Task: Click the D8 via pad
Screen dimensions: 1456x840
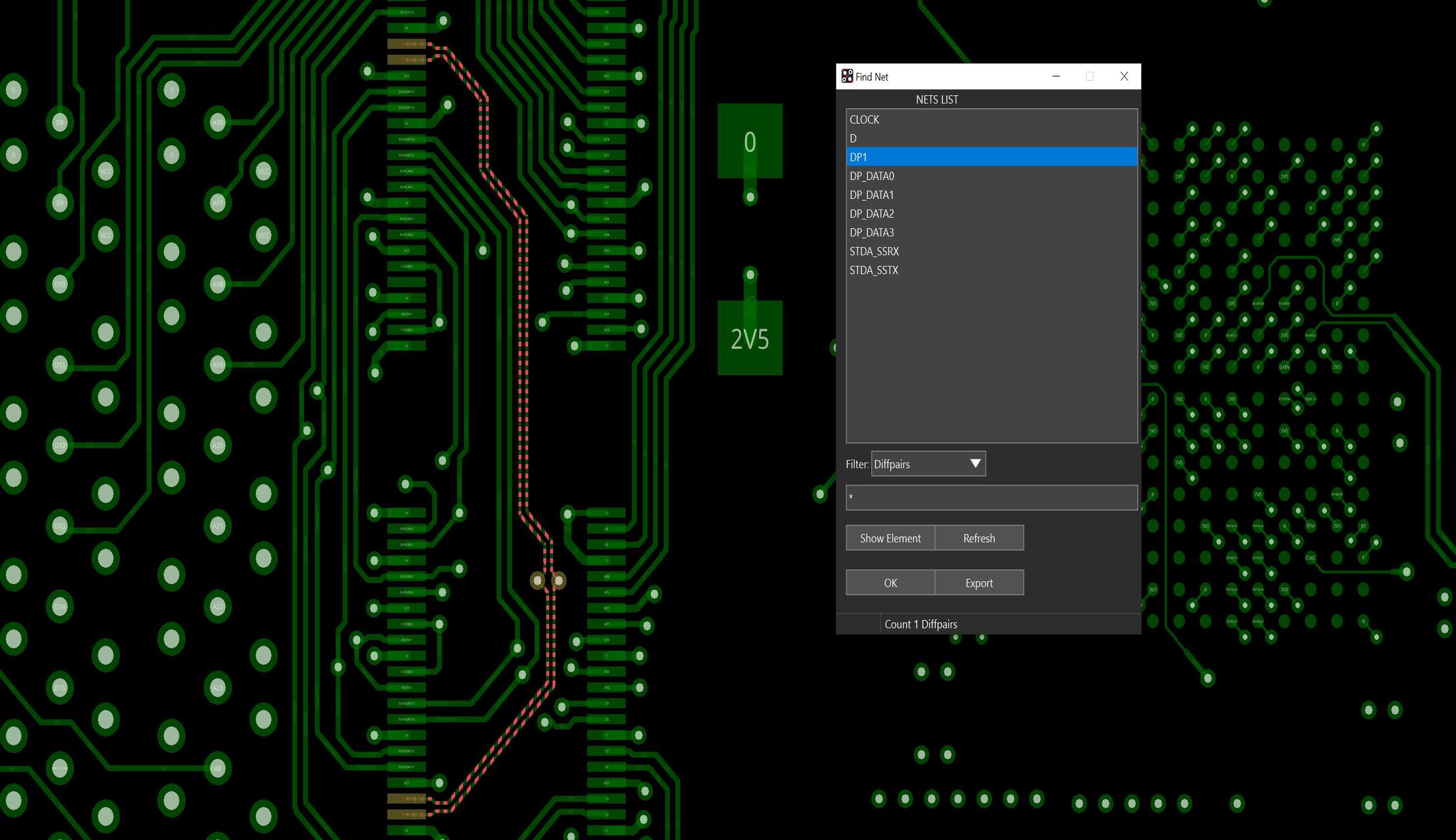Action: (60, 122)
